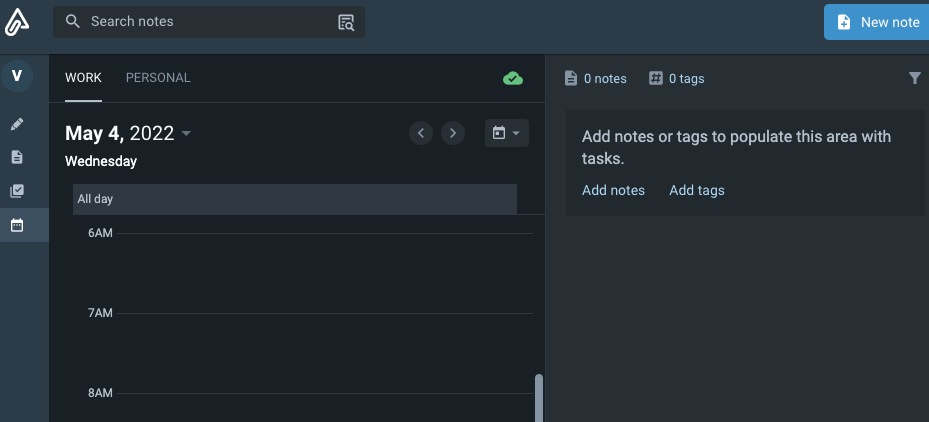Screen dimensions: 929x422
Task: Switch to Tasks view in sidebar
Action: click(x=17, y=191)
